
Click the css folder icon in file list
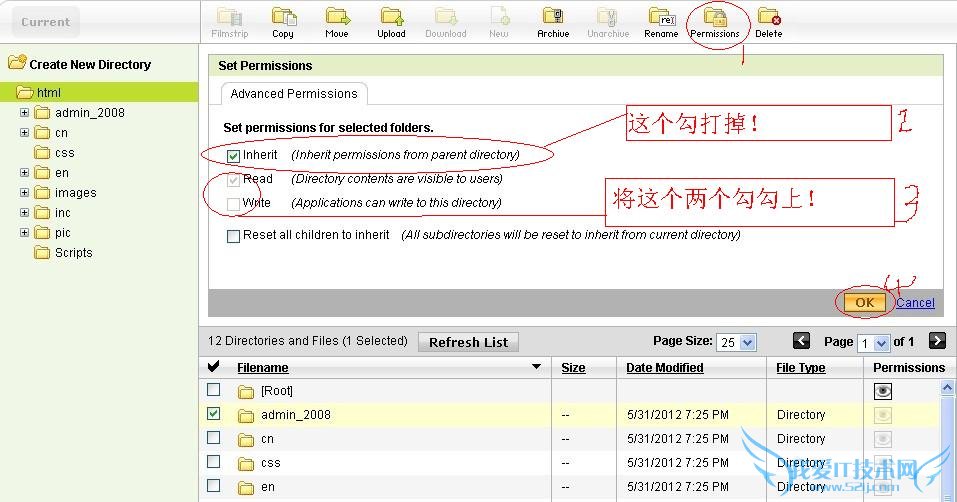click(x=246, y=464)
